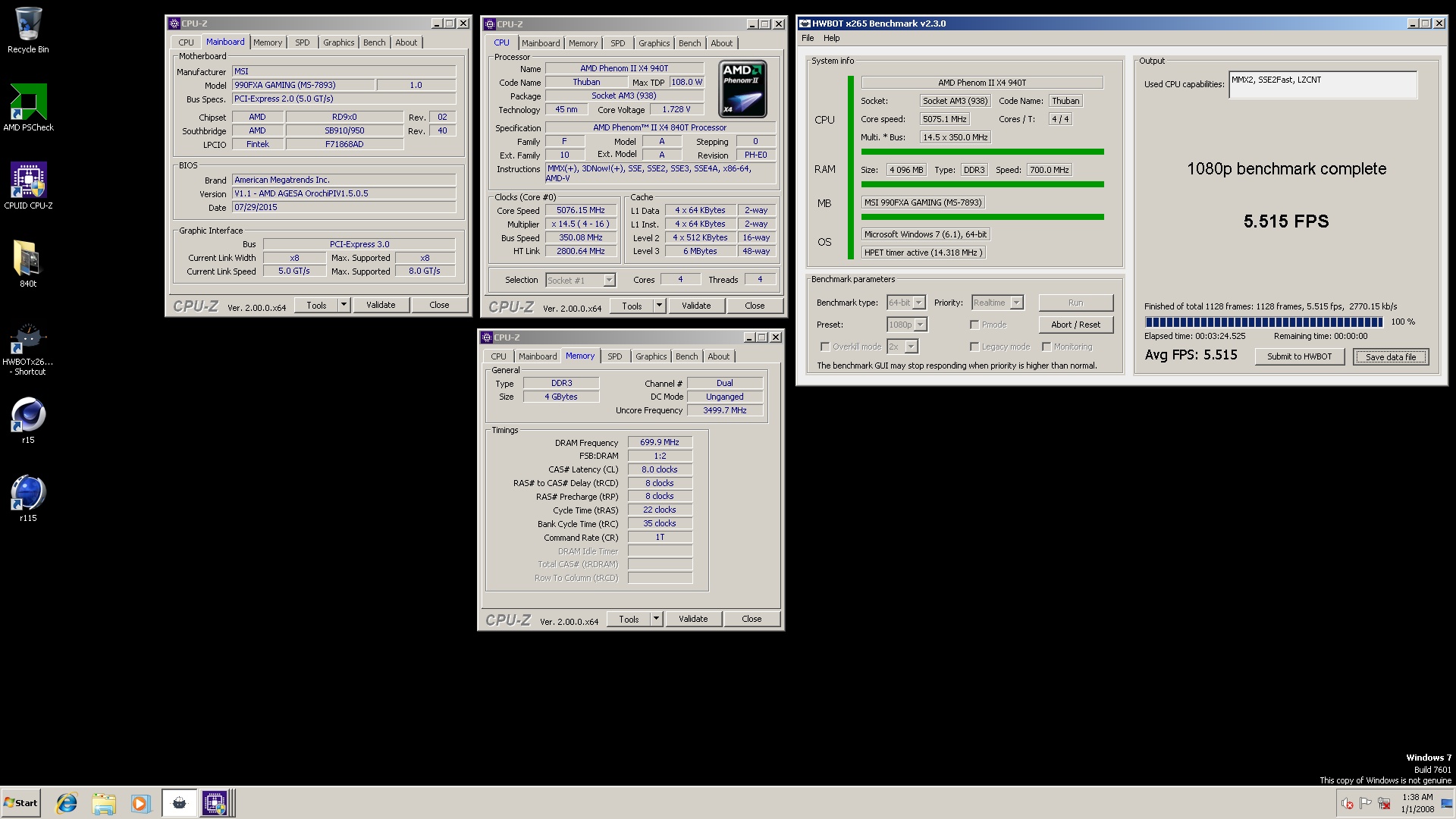
Task: Select the 840t folder icon
Action: 28,264
